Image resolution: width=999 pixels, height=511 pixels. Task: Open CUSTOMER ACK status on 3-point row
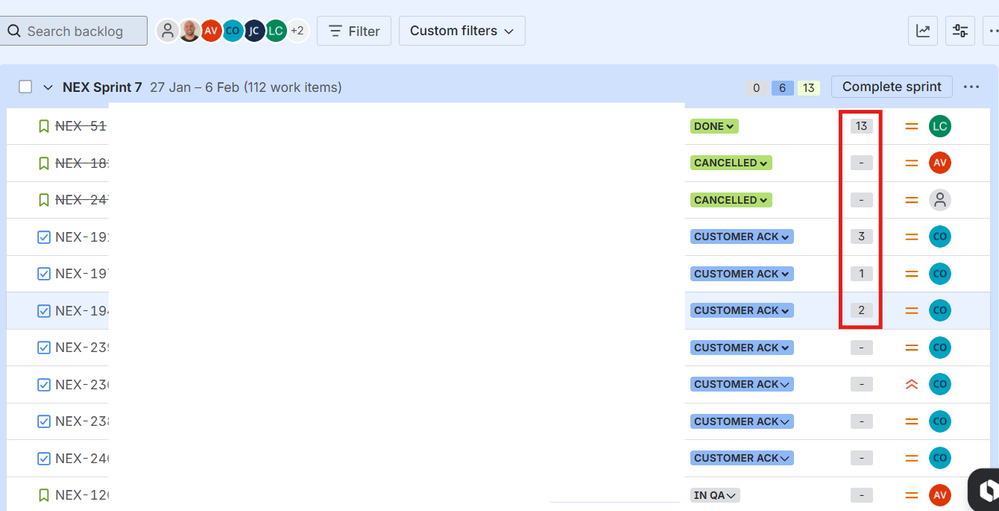click(x=742, y=236)
